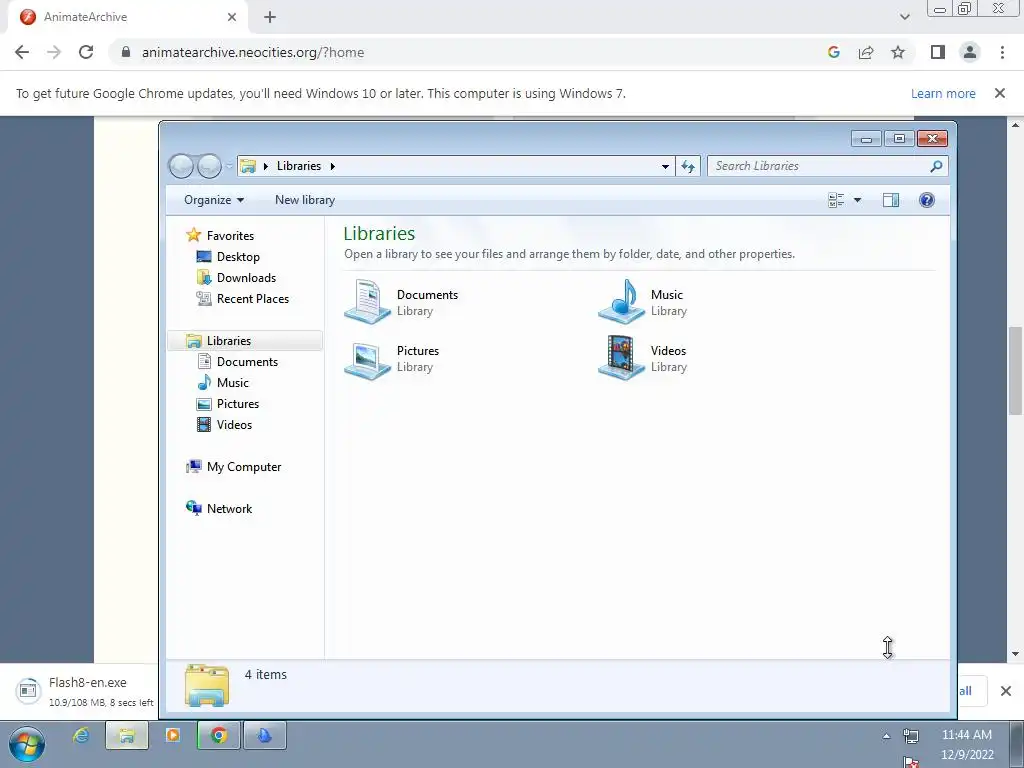Click the Explorer back navigation button

tap(181, 167)
